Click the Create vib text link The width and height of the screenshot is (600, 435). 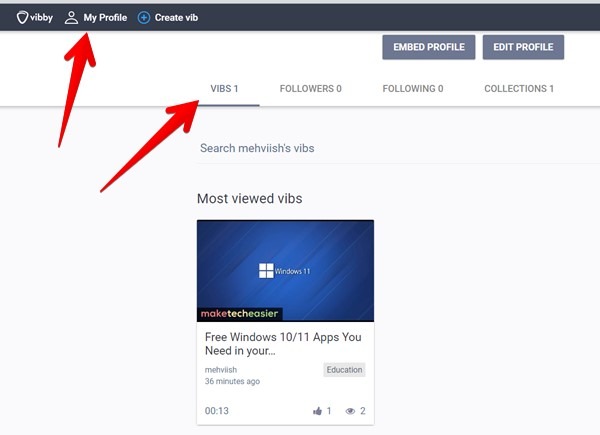point(176,17)
